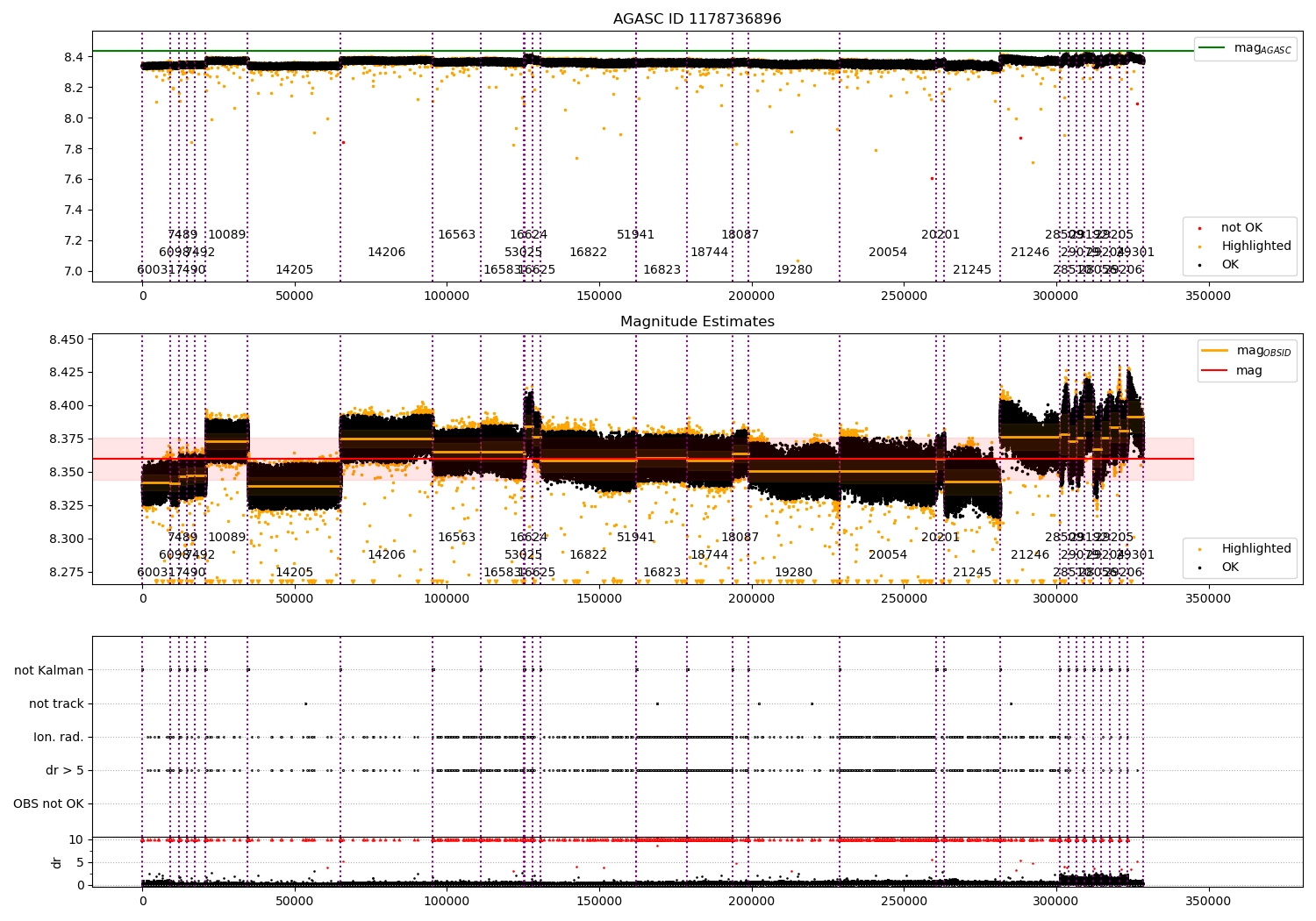Screen dimensions: 1316x921
Task: Click obsid label 16563 in top plot
Action: point(457,235)
